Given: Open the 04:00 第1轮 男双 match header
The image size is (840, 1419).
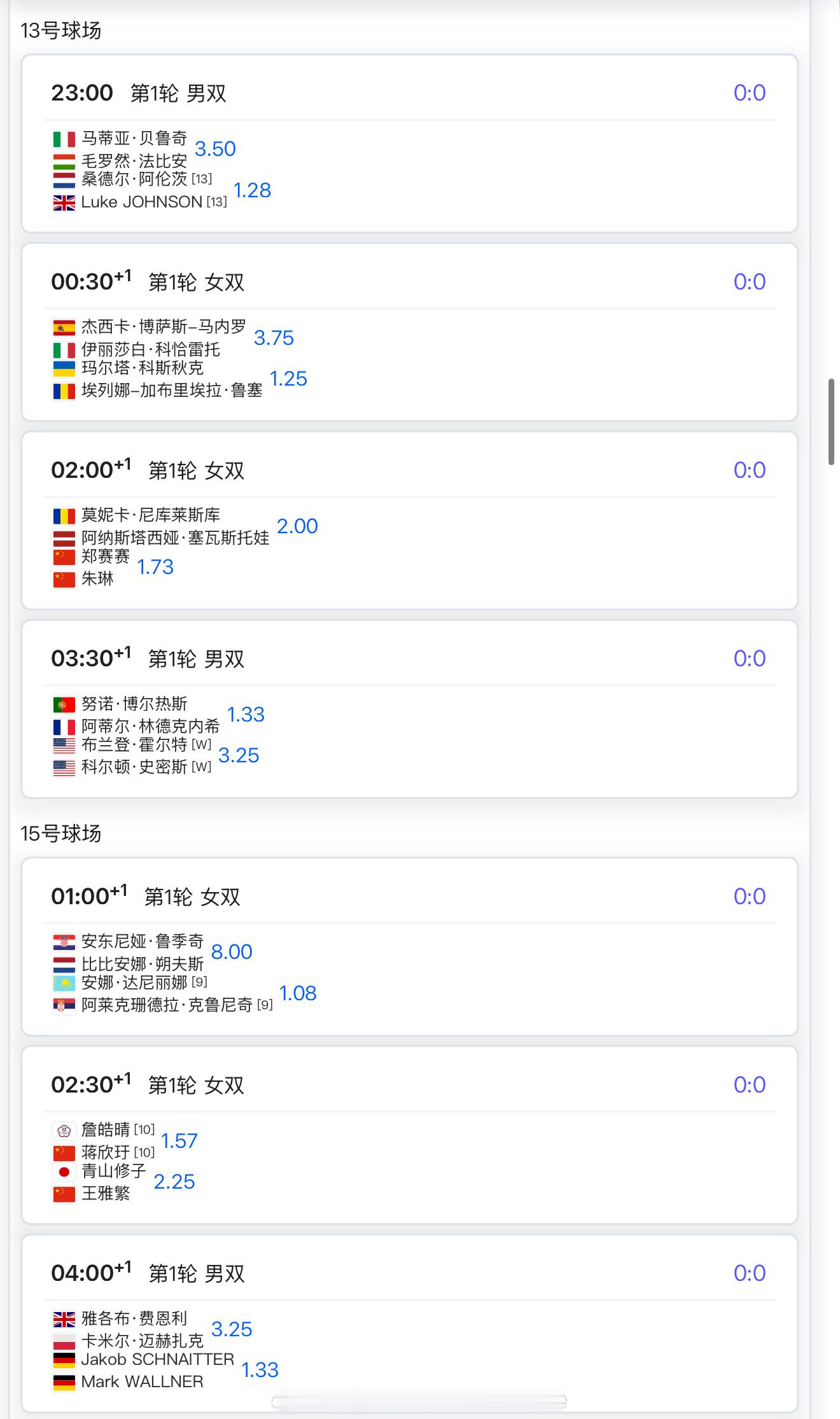Looking at the screenshot, I should click(410, 1273).
